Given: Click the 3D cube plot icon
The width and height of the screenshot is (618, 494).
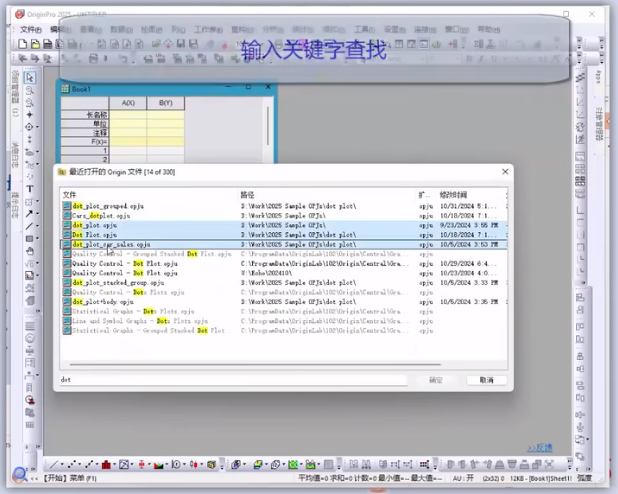Looking at the screenshot, I should coord(212,465).
